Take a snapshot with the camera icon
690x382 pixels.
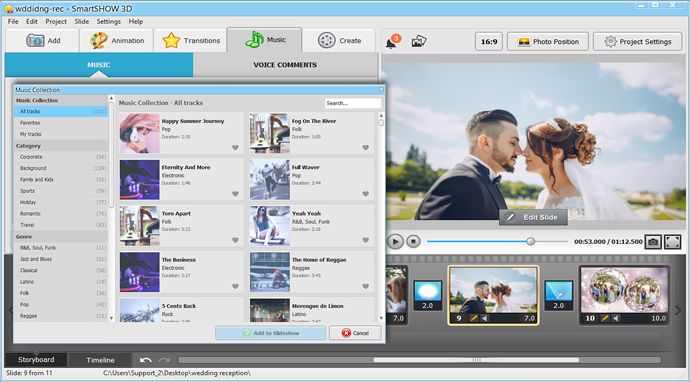tap(653, 242)
